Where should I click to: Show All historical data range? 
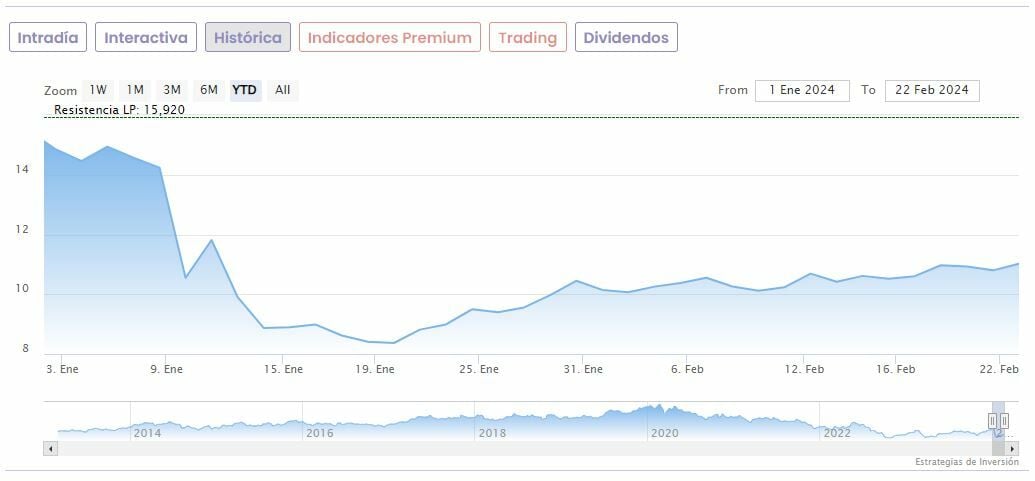(283, 90)
